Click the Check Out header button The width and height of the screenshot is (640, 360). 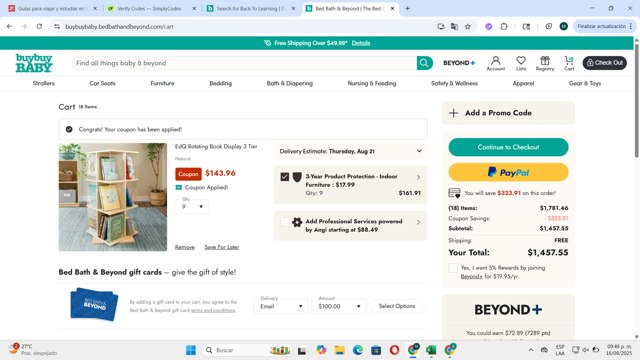604,63
